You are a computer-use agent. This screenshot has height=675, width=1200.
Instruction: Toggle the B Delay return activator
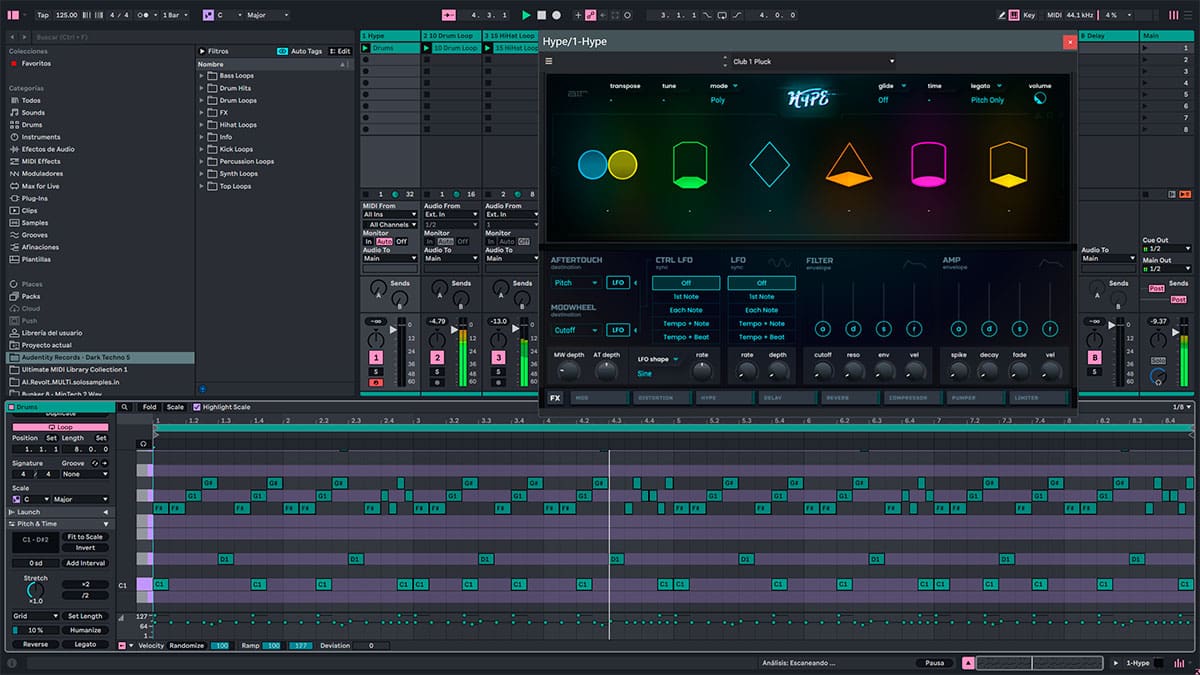point(1094,357)
